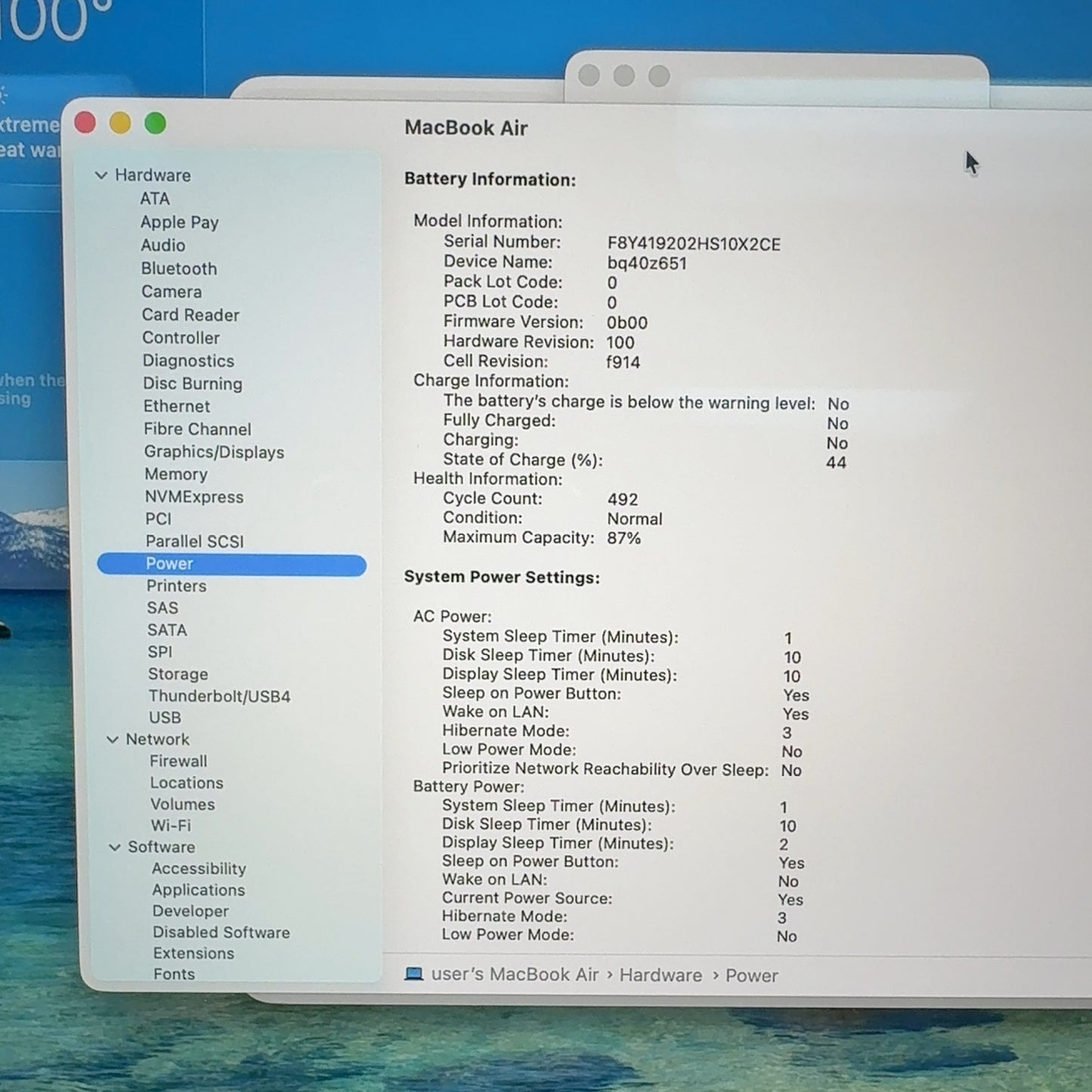Click Power in the path bar

tap(752, 976)
